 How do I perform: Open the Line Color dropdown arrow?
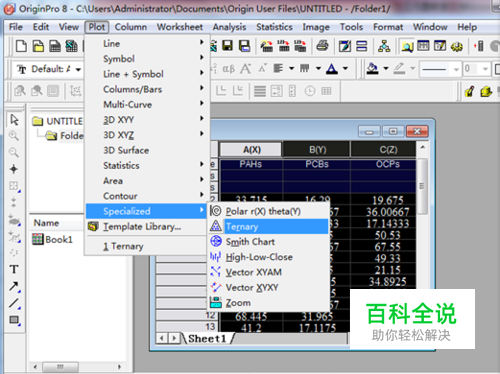(x=413, y=69)
